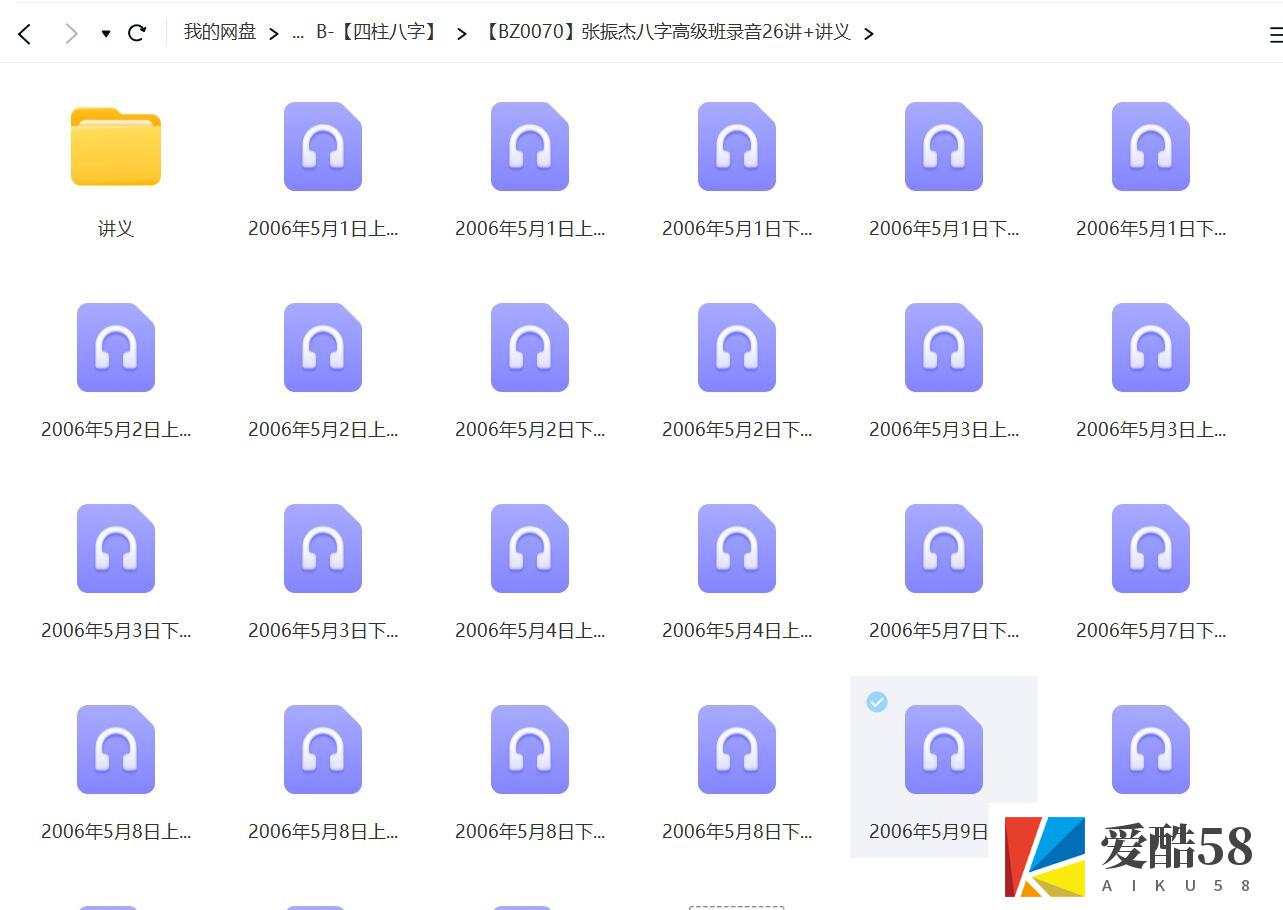Select the first 2006年5月8日下... audio file

[x=530, y=750]
